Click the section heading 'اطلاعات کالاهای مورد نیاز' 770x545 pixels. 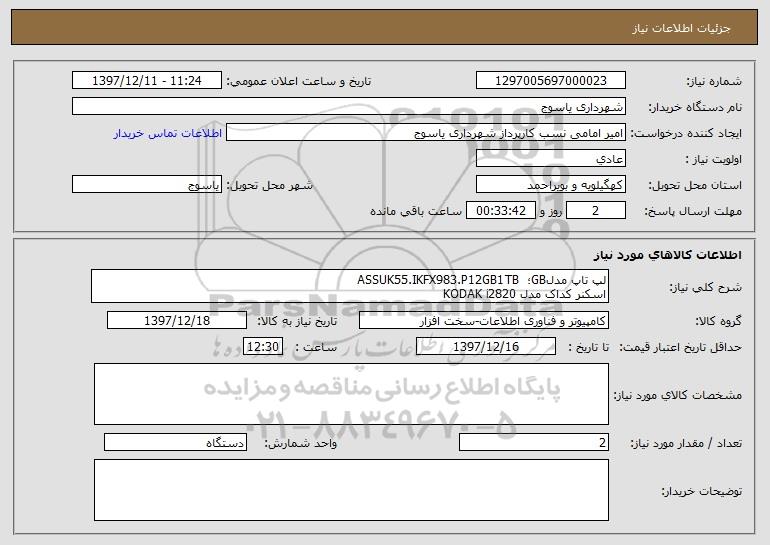[x=667, y=255]
